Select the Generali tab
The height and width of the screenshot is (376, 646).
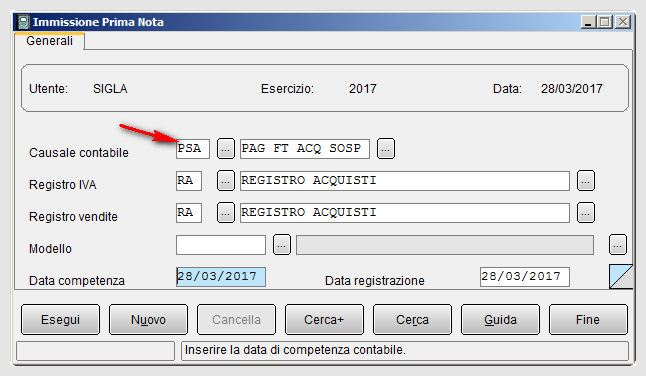[x=49, y=41]
